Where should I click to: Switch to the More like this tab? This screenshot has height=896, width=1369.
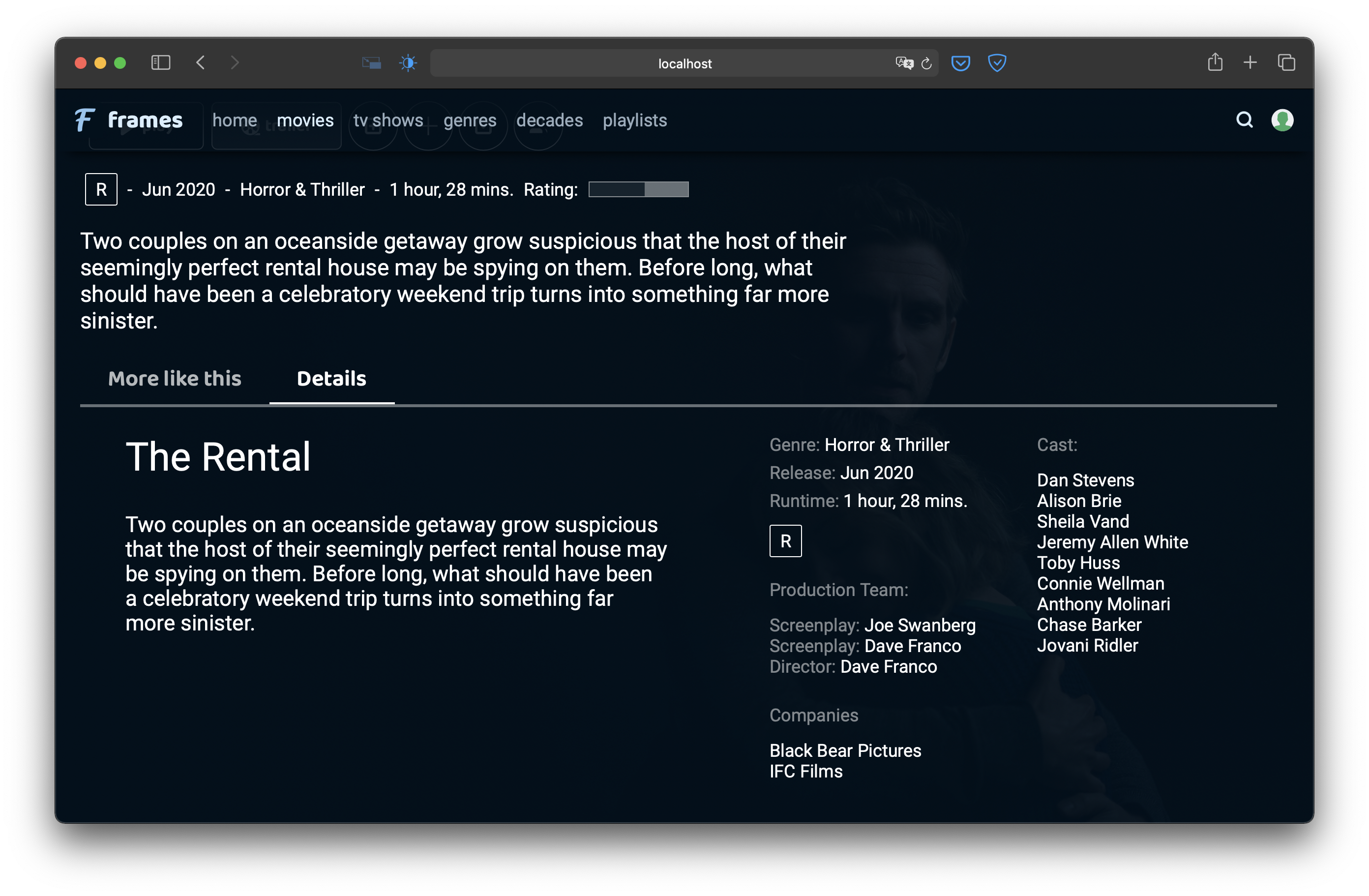point(174,378)
